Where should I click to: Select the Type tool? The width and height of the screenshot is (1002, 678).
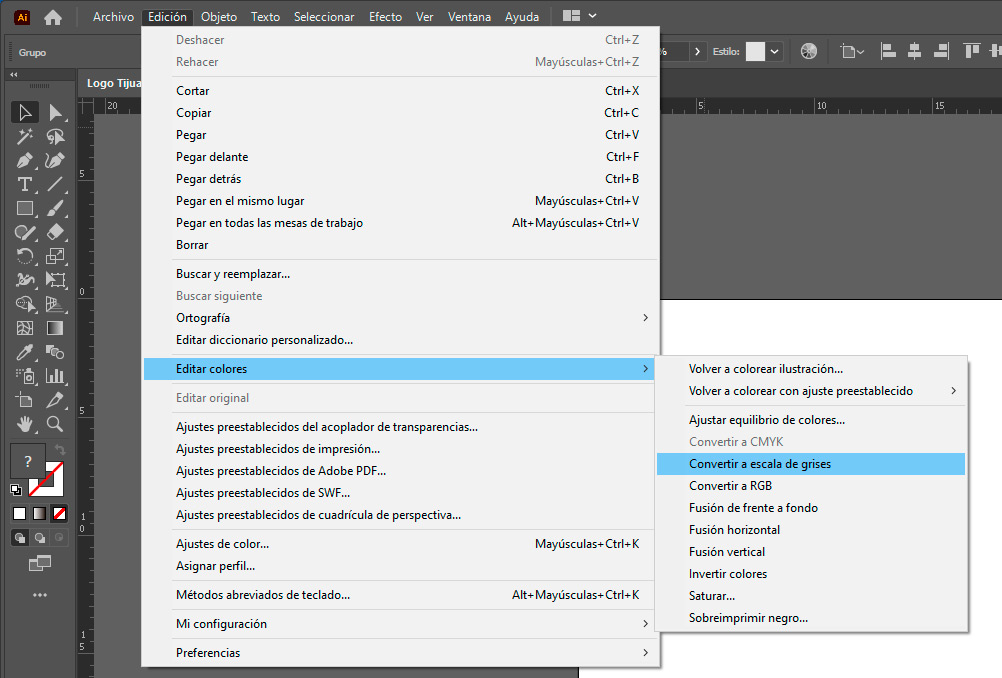pos(25,185)
